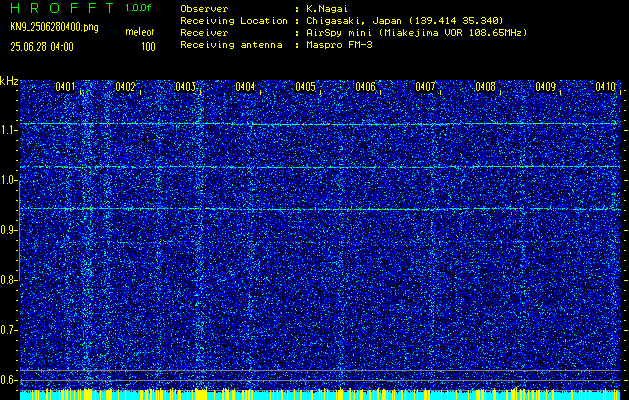Click the 0410 time marker
This screenshot has height=400, width=629.
tap(605, 87)
